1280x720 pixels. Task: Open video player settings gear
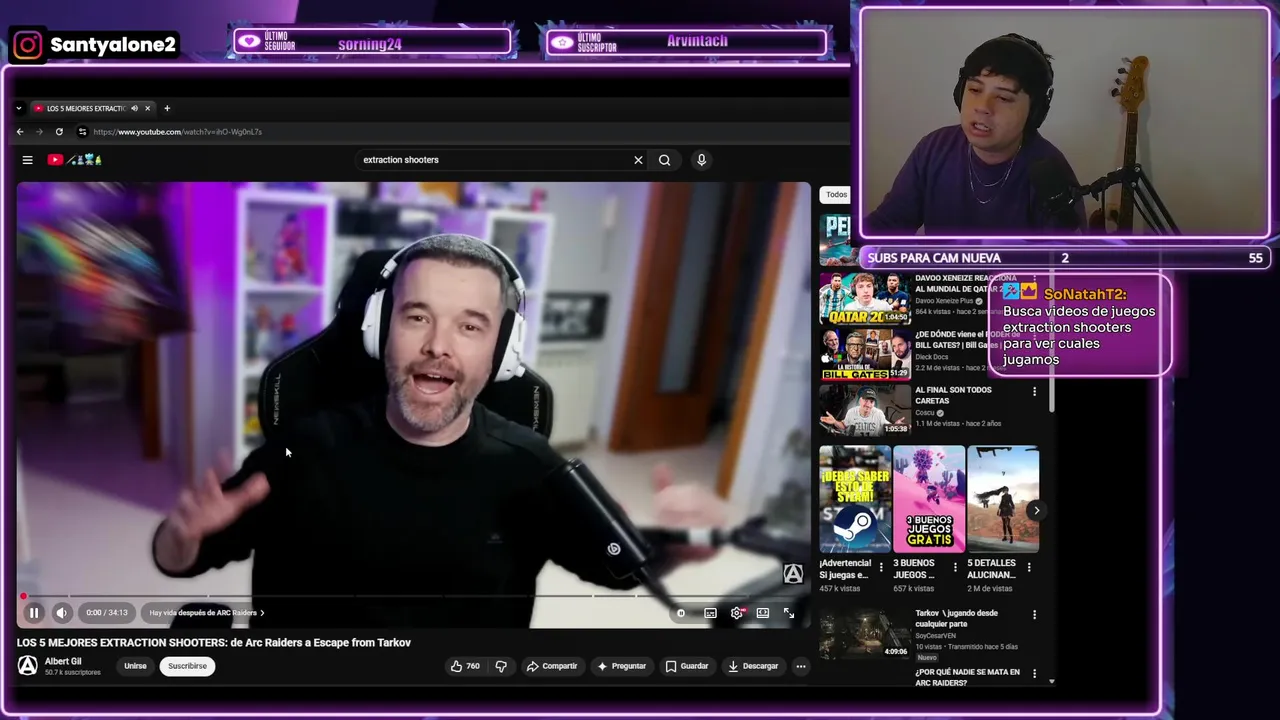[x=737, y=613]
